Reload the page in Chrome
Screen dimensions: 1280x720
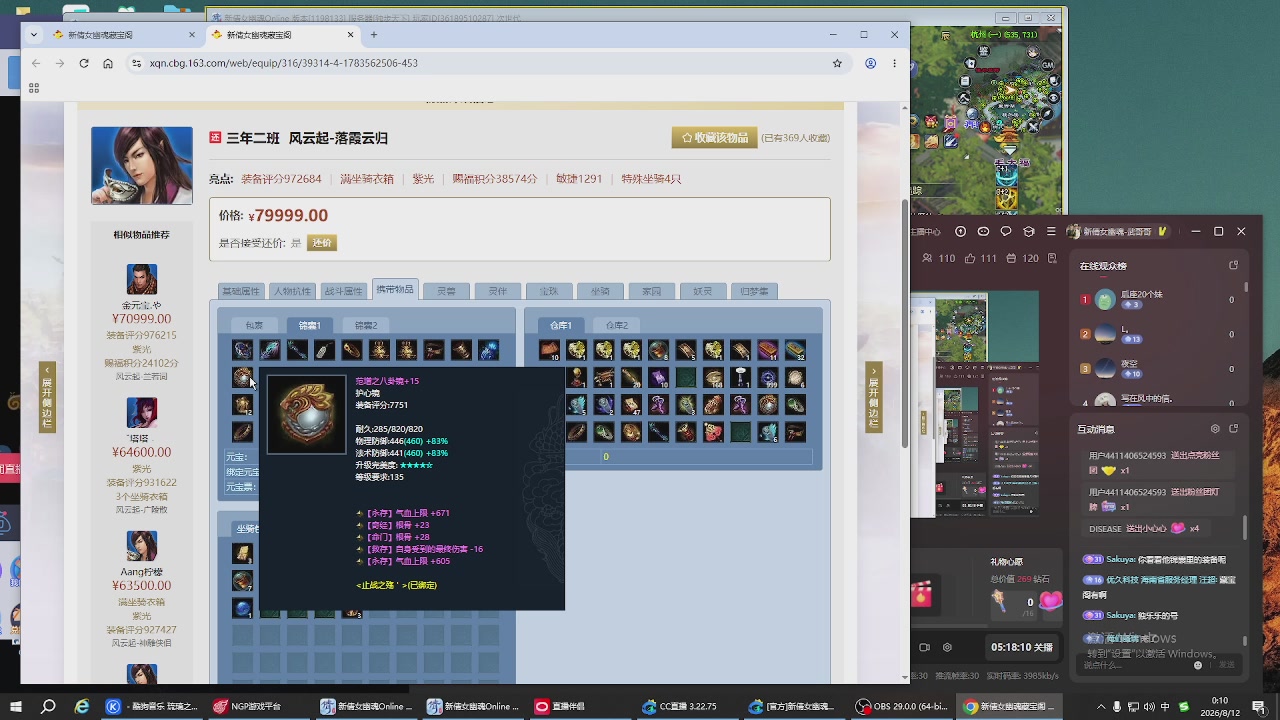coord(84,63)
